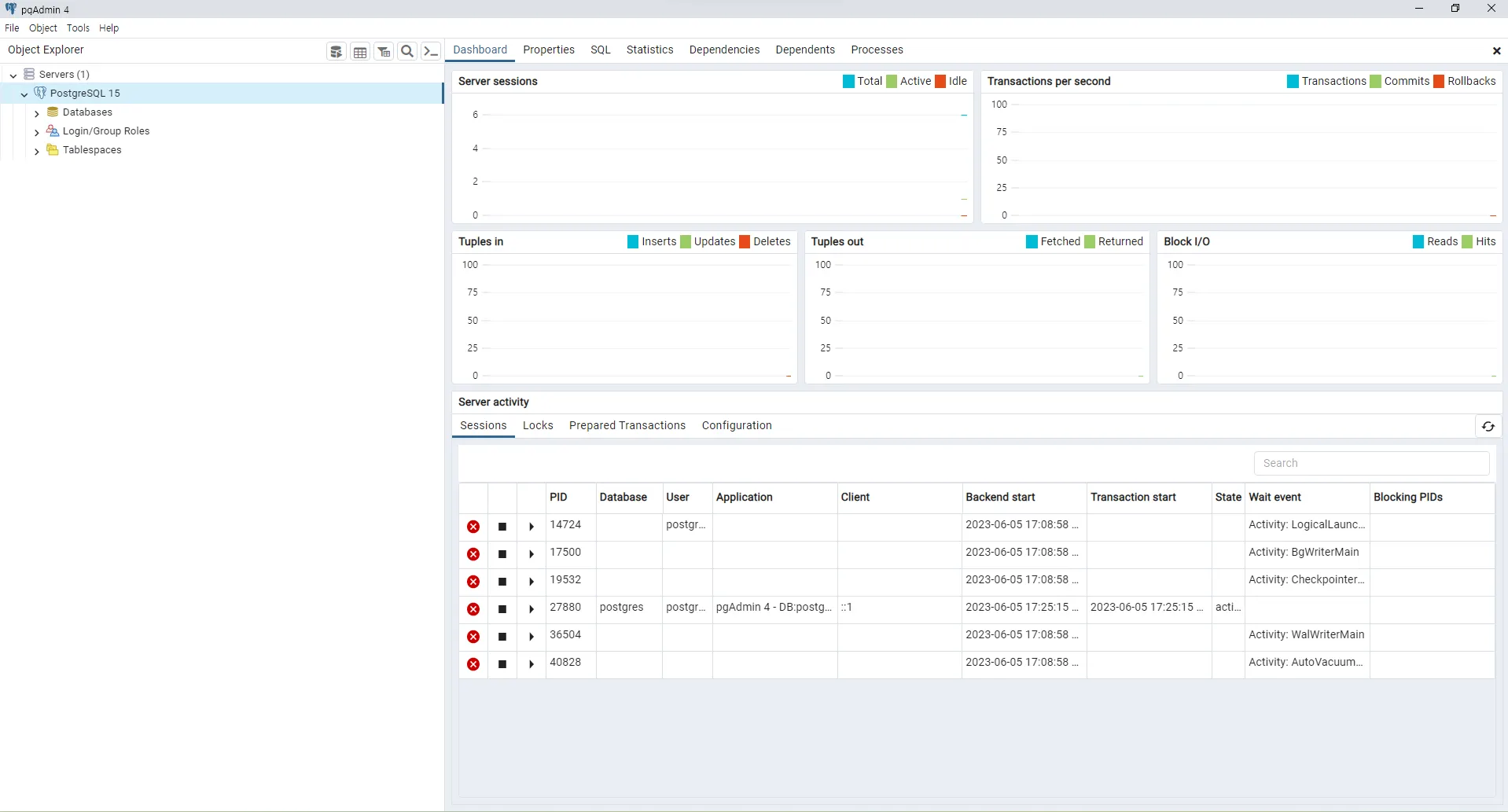Screen dimensions: 1508x812
Task: Click the Filtered Rows icon
Action: [384, 52]
